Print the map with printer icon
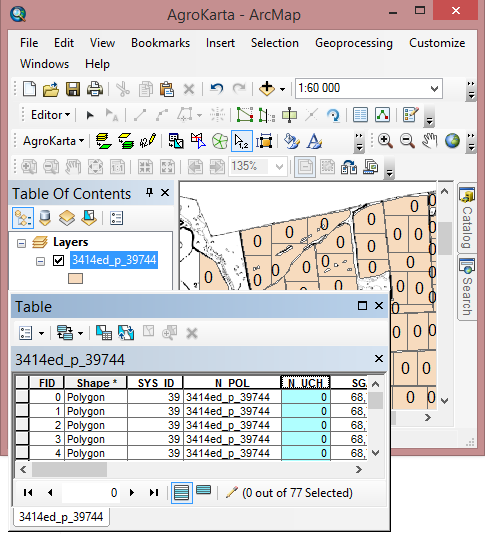This screenshot has width=485, height=534. point(95,89)
